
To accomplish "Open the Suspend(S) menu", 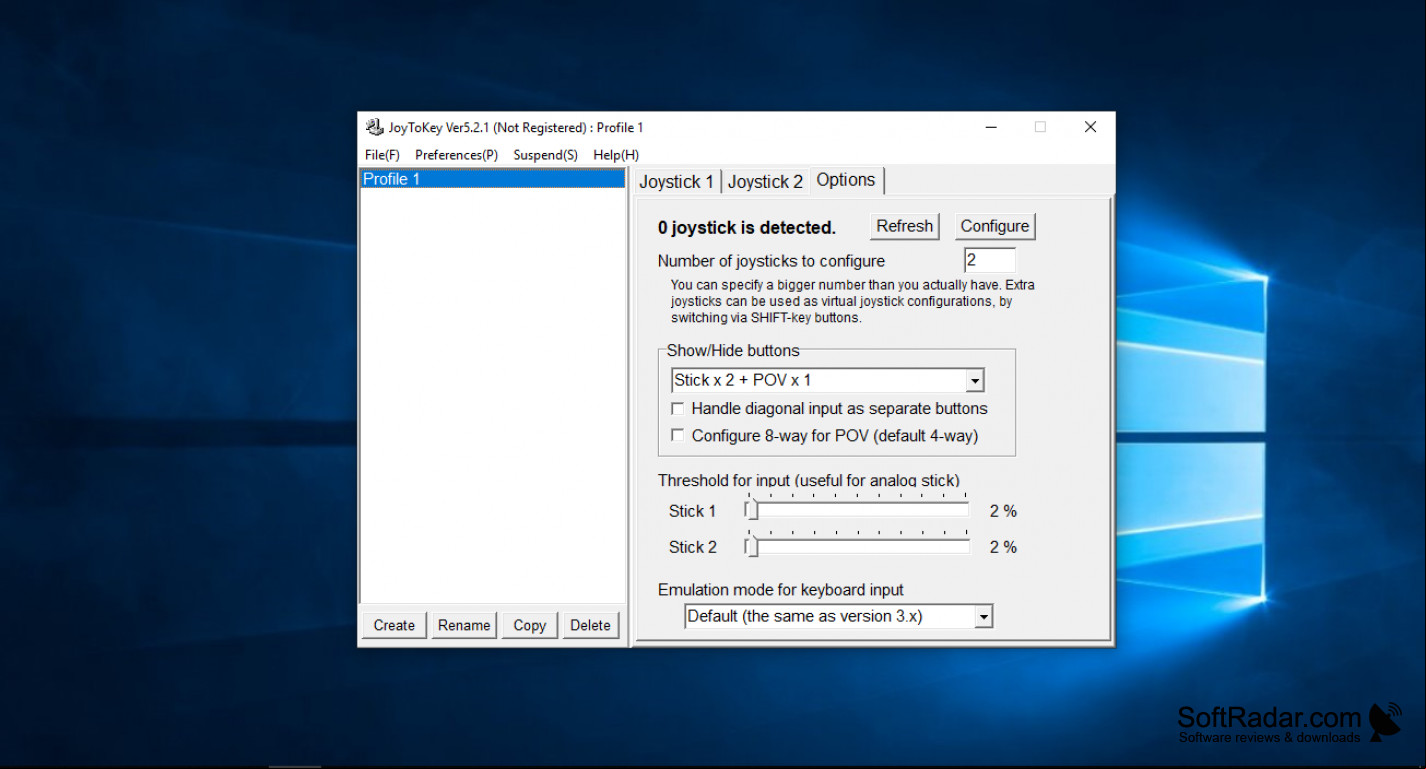I will click(545, 155).
